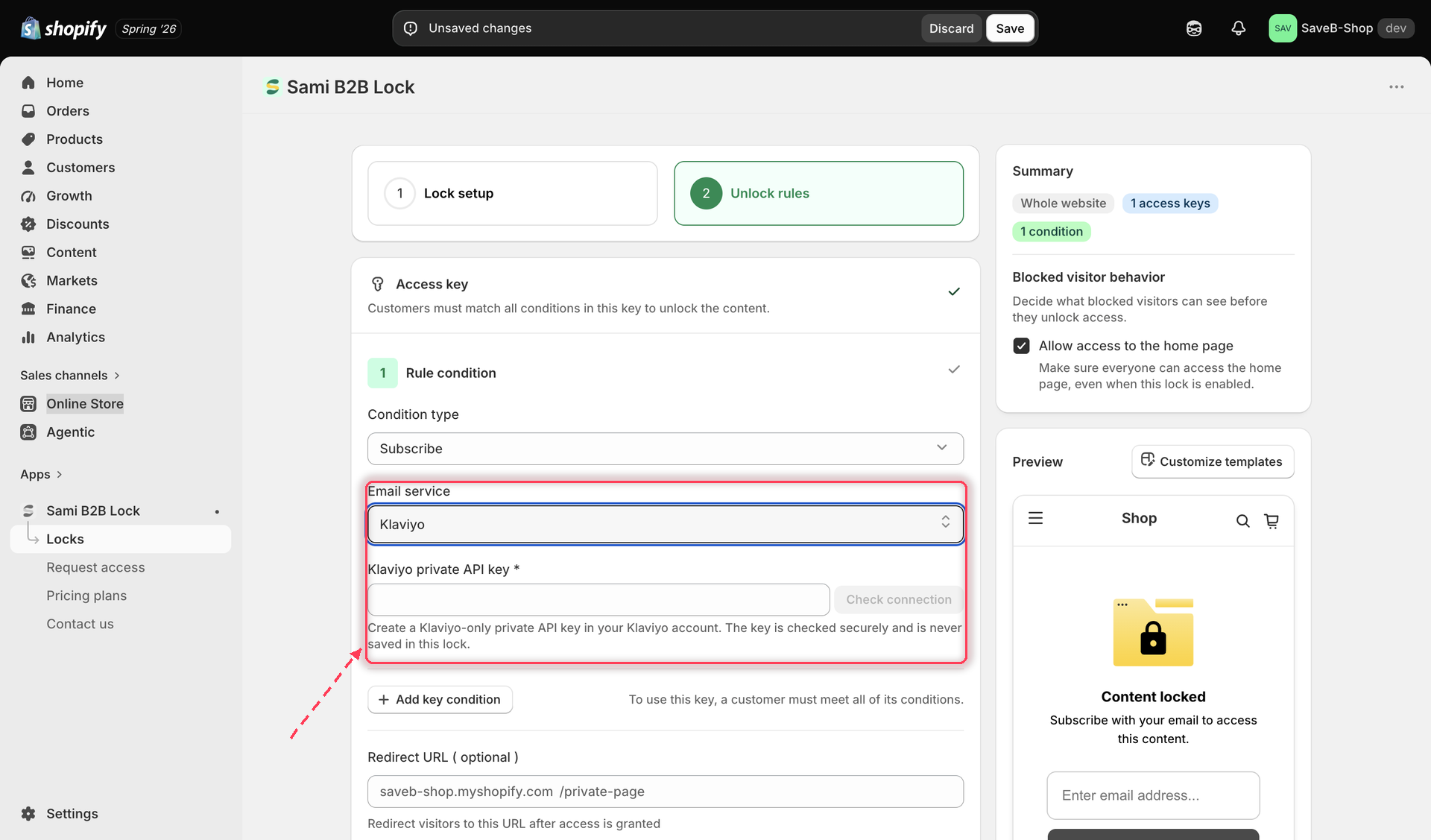
Task: Click the preview email address field
Action: pyautogui.click(x=1153, y=796)
